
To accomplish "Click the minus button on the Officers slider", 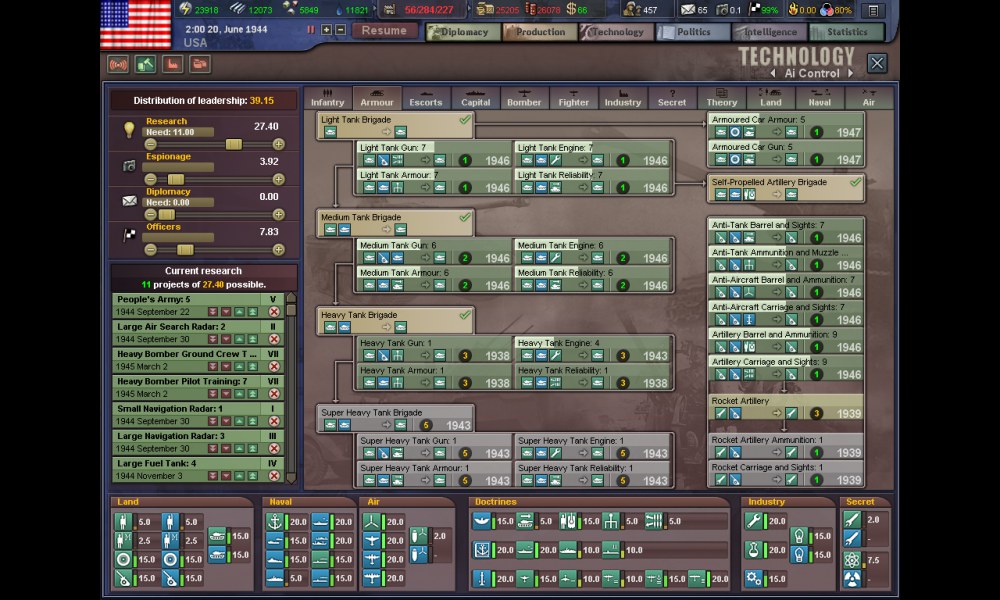I will [x=151, y=249].
